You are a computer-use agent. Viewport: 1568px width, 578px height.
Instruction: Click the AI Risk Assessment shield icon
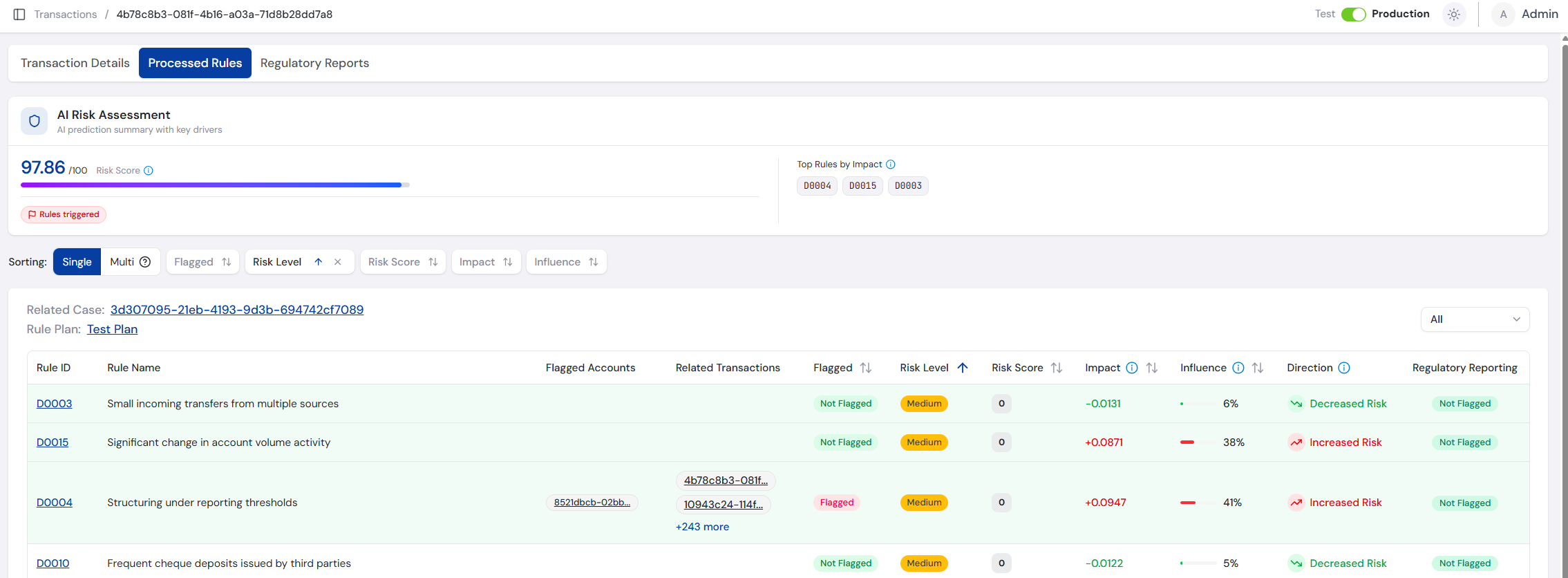35,121
